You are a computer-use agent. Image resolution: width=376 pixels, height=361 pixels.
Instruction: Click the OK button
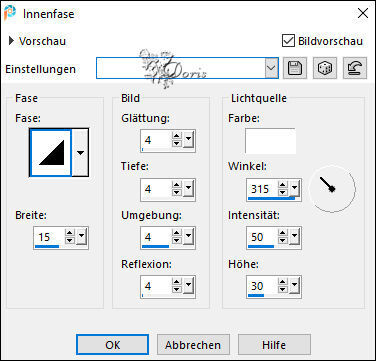113,345
